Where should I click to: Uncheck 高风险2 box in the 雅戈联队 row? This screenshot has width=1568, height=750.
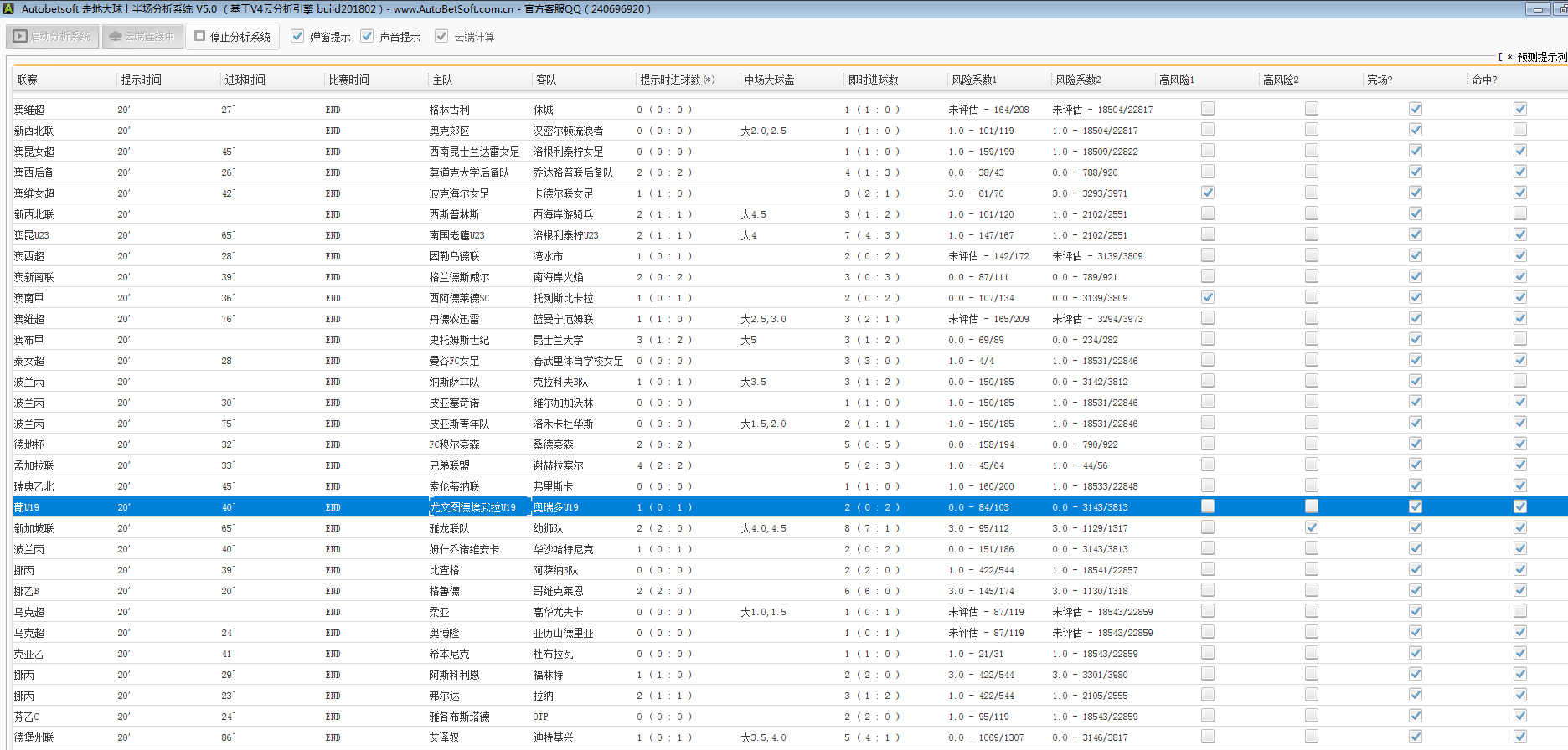pos(1311,527)
